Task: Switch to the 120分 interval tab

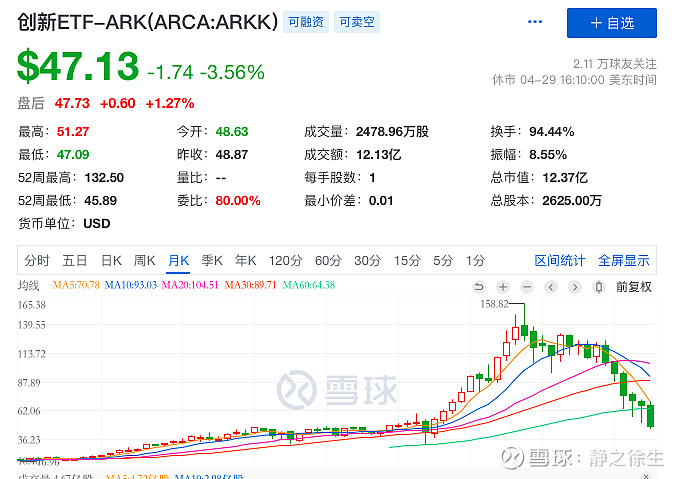Action: pyautogui.click(x=285, y=260)
